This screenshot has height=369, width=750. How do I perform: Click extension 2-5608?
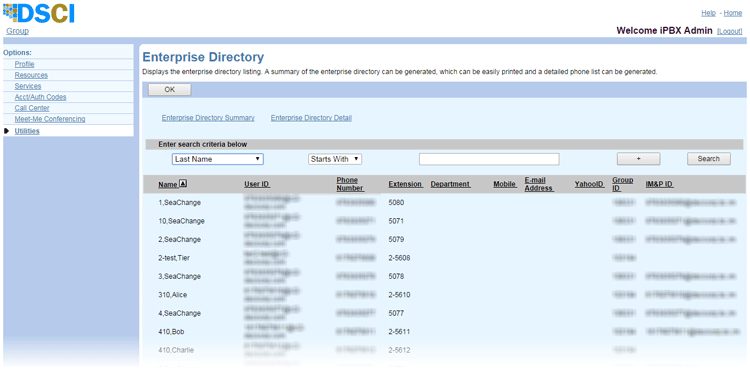click(399, 258)
